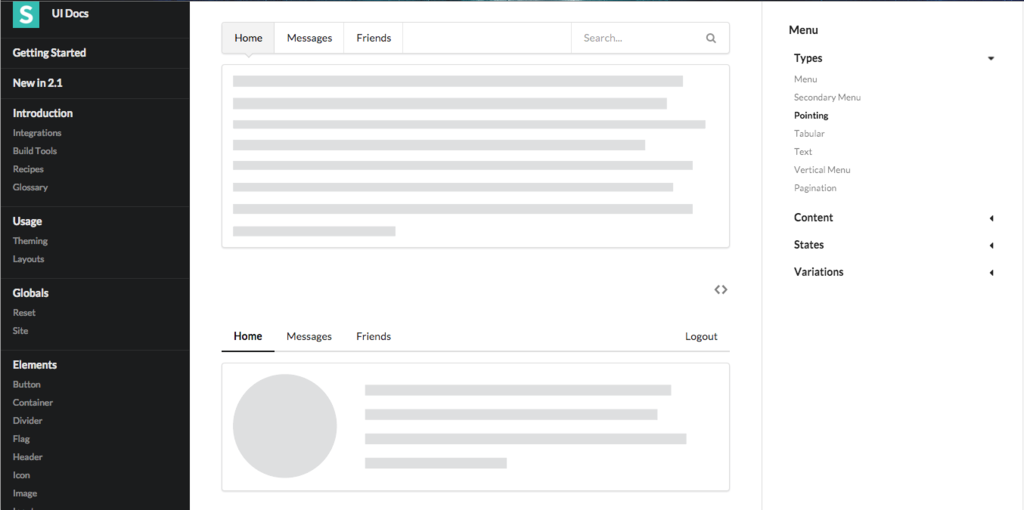Image resolution: width=1024 pixels, height=510 pixels.
Task: Open Glossary in sidebar
Action: pyautogui.click(x=30, y=187)
